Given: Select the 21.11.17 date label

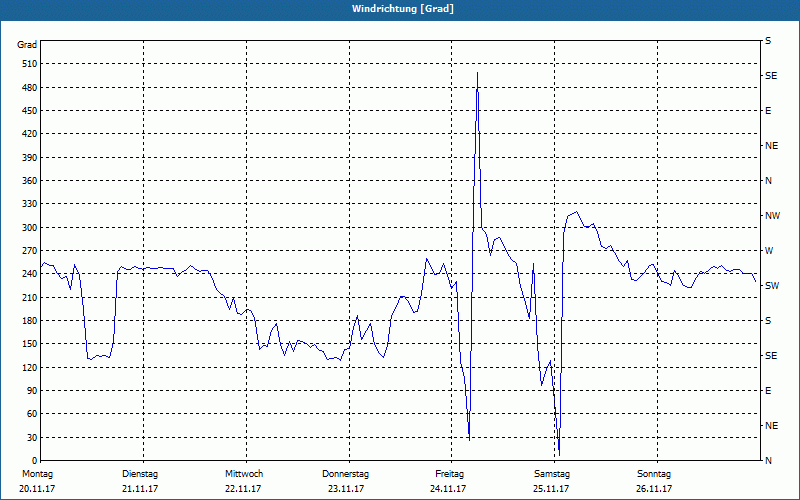Looking at the screenshot, I should pyautogui.click(x=140, y=489).
